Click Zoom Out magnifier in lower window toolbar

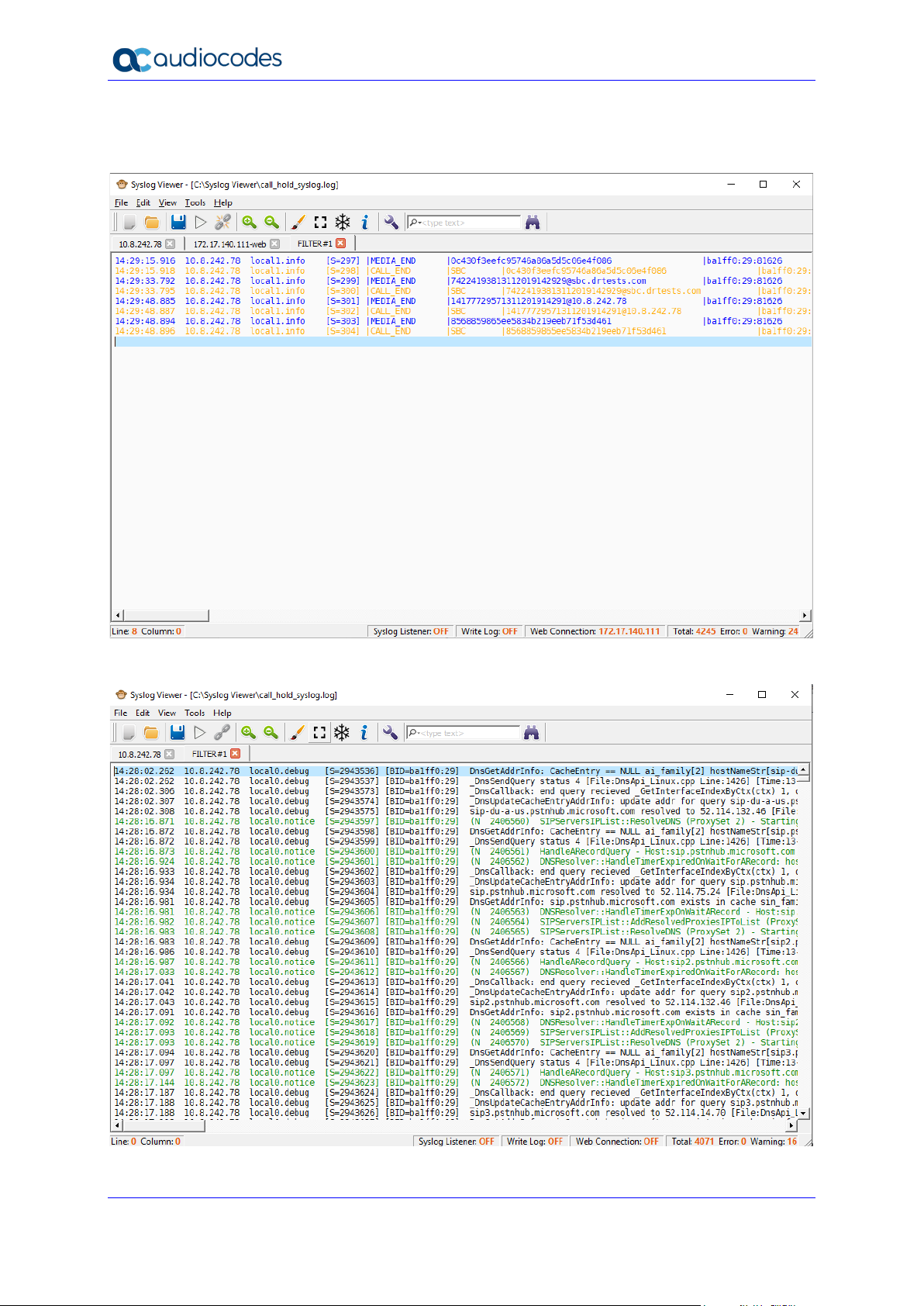[x=271, y=733]
